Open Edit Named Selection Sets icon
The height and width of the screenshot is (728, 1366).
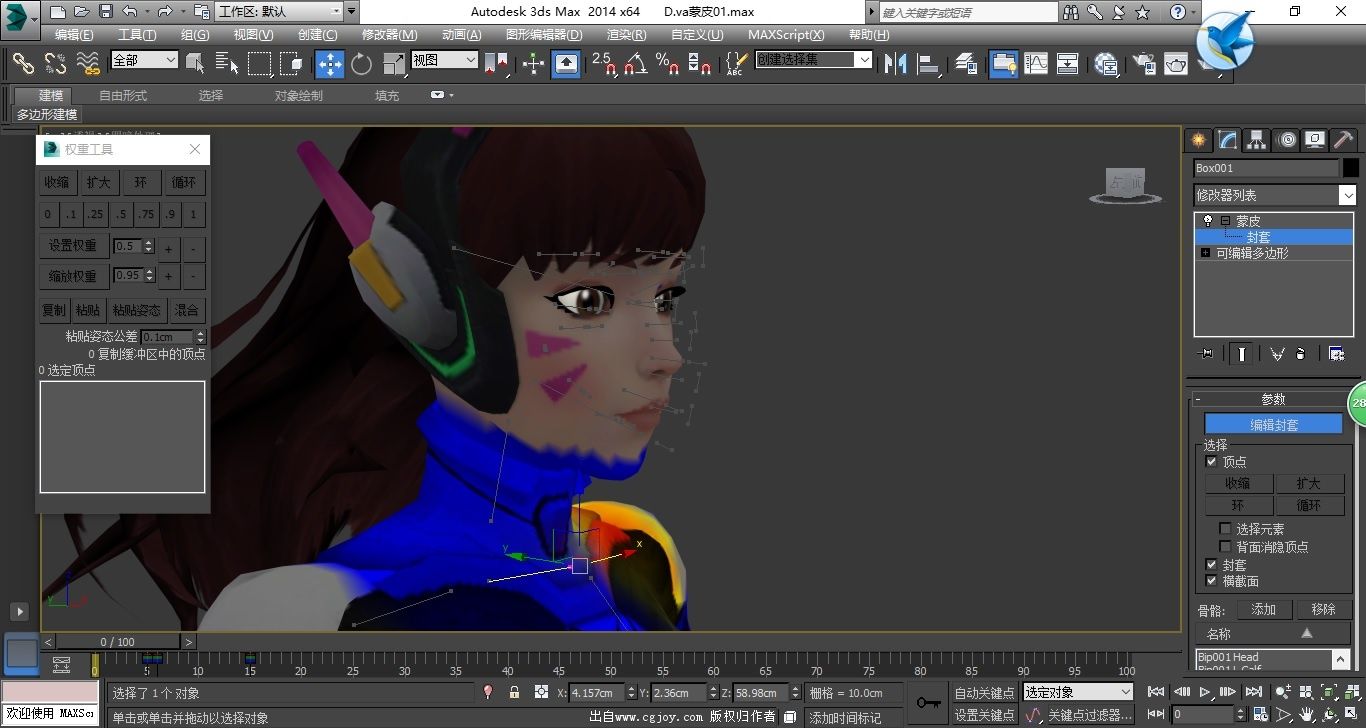click(735, 64)
